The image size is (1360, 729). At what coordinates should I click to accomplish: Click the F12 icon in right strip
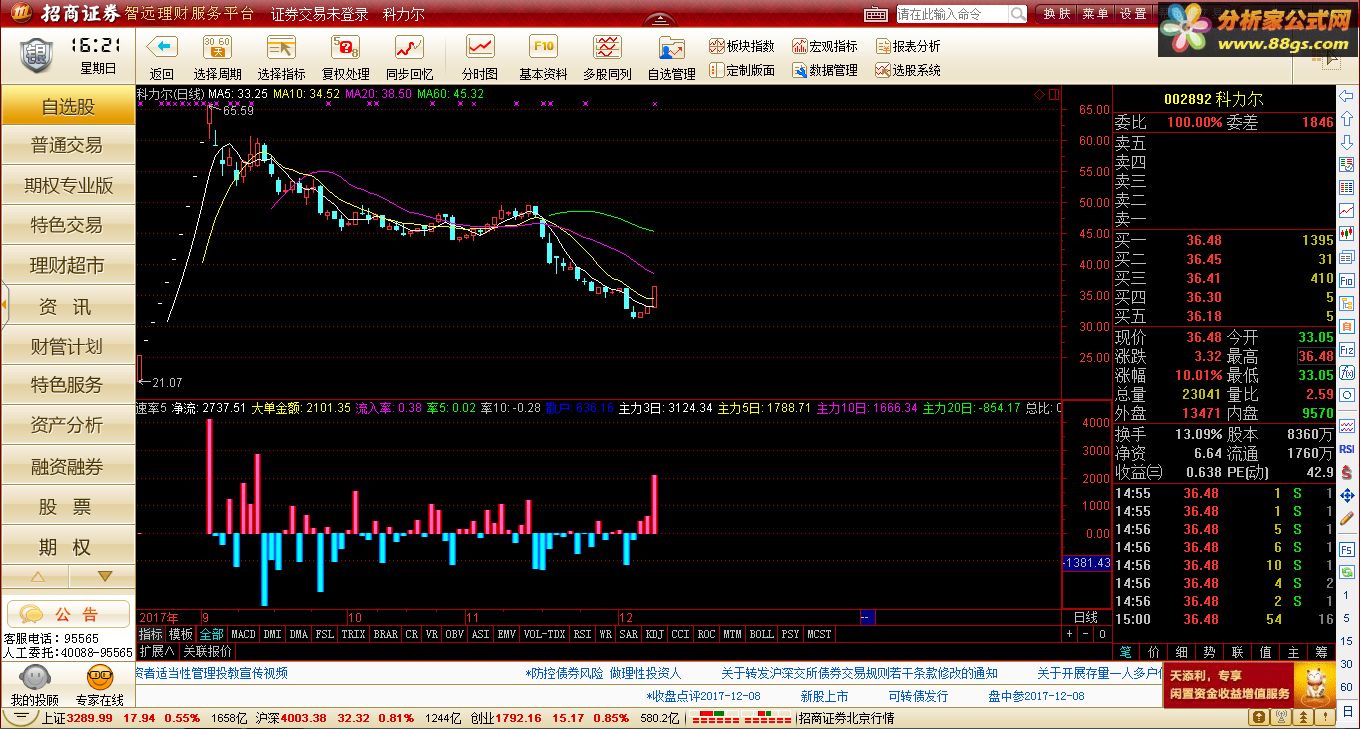pyautogui.click(x=1347, y=351)
